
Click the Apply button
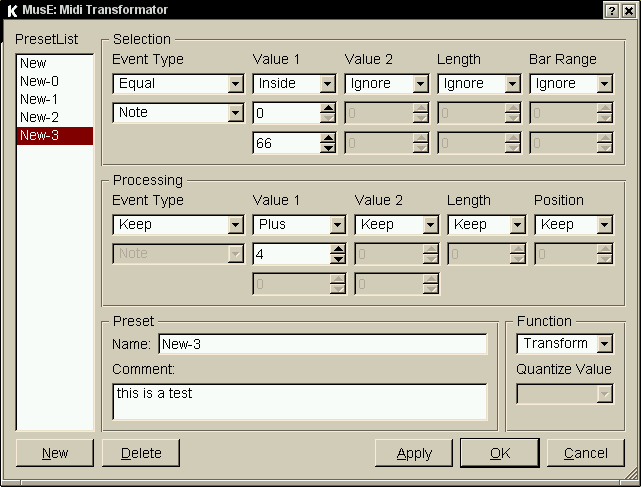(414, 453)
